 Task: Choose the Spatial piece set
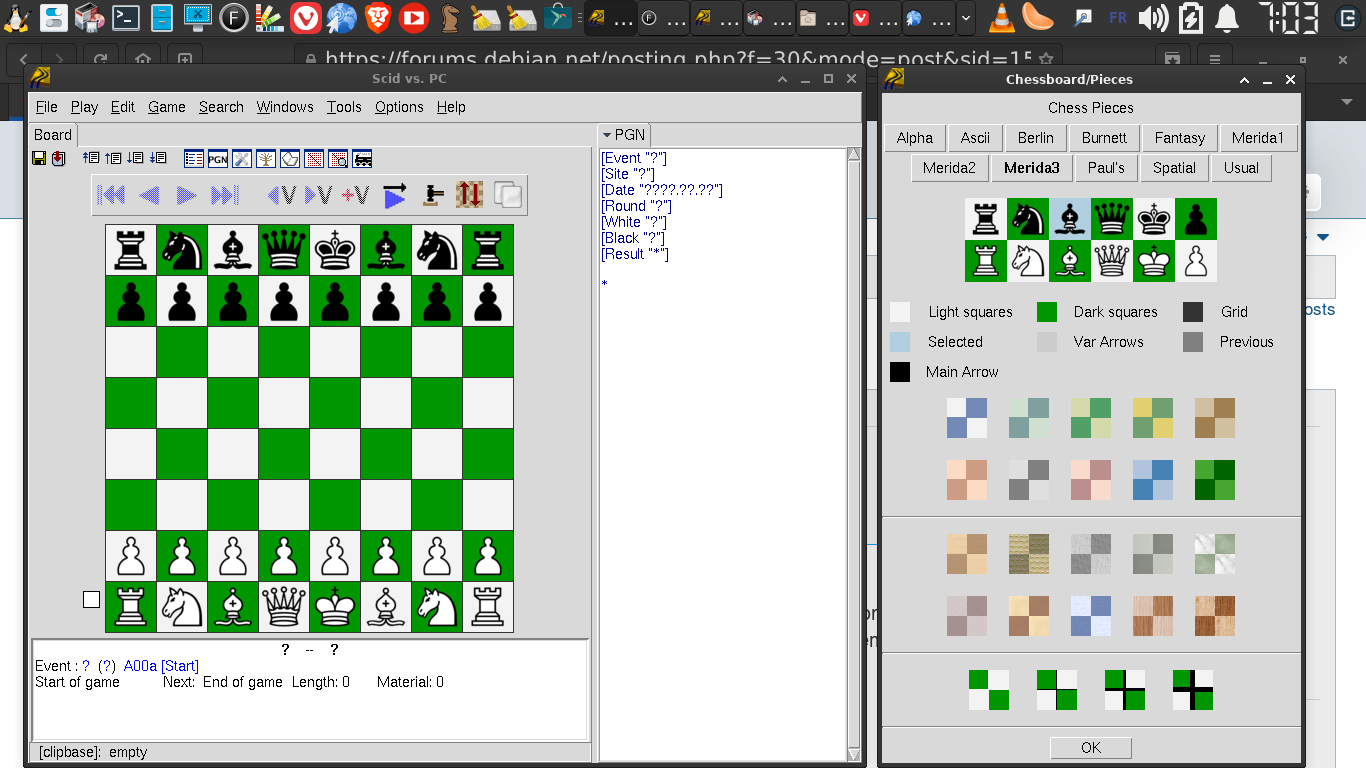(1174, 168)
